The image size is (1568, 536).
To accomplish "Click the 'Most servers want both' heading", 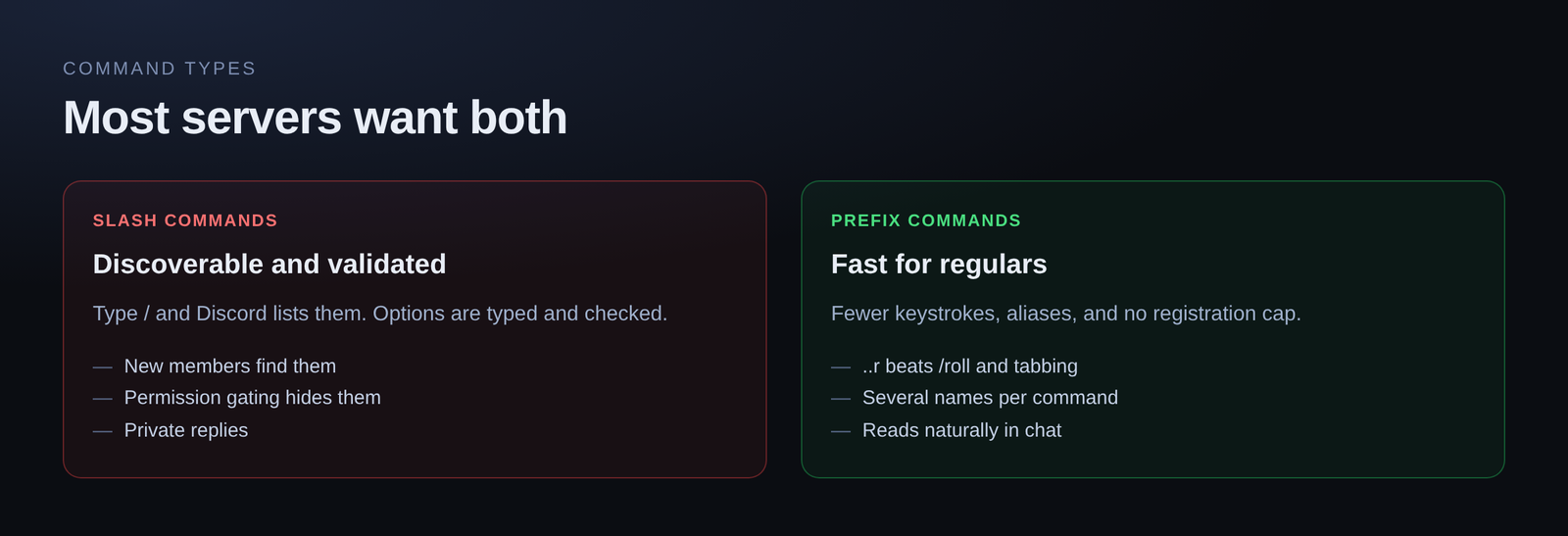I will 315,118.
